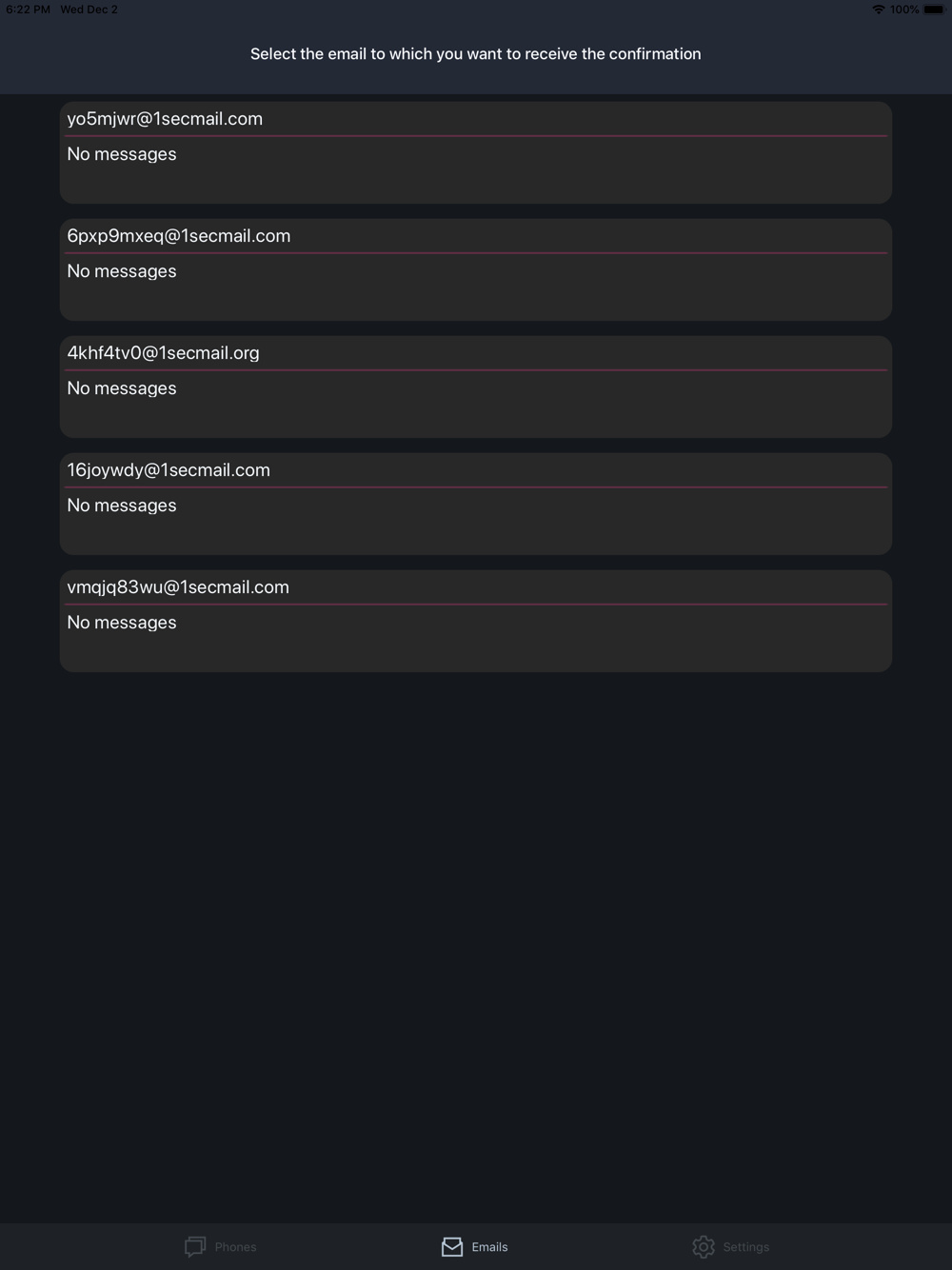The image size is (952, 1270).
Task: Tap the time in status bar
Action: tap(28, 10)
